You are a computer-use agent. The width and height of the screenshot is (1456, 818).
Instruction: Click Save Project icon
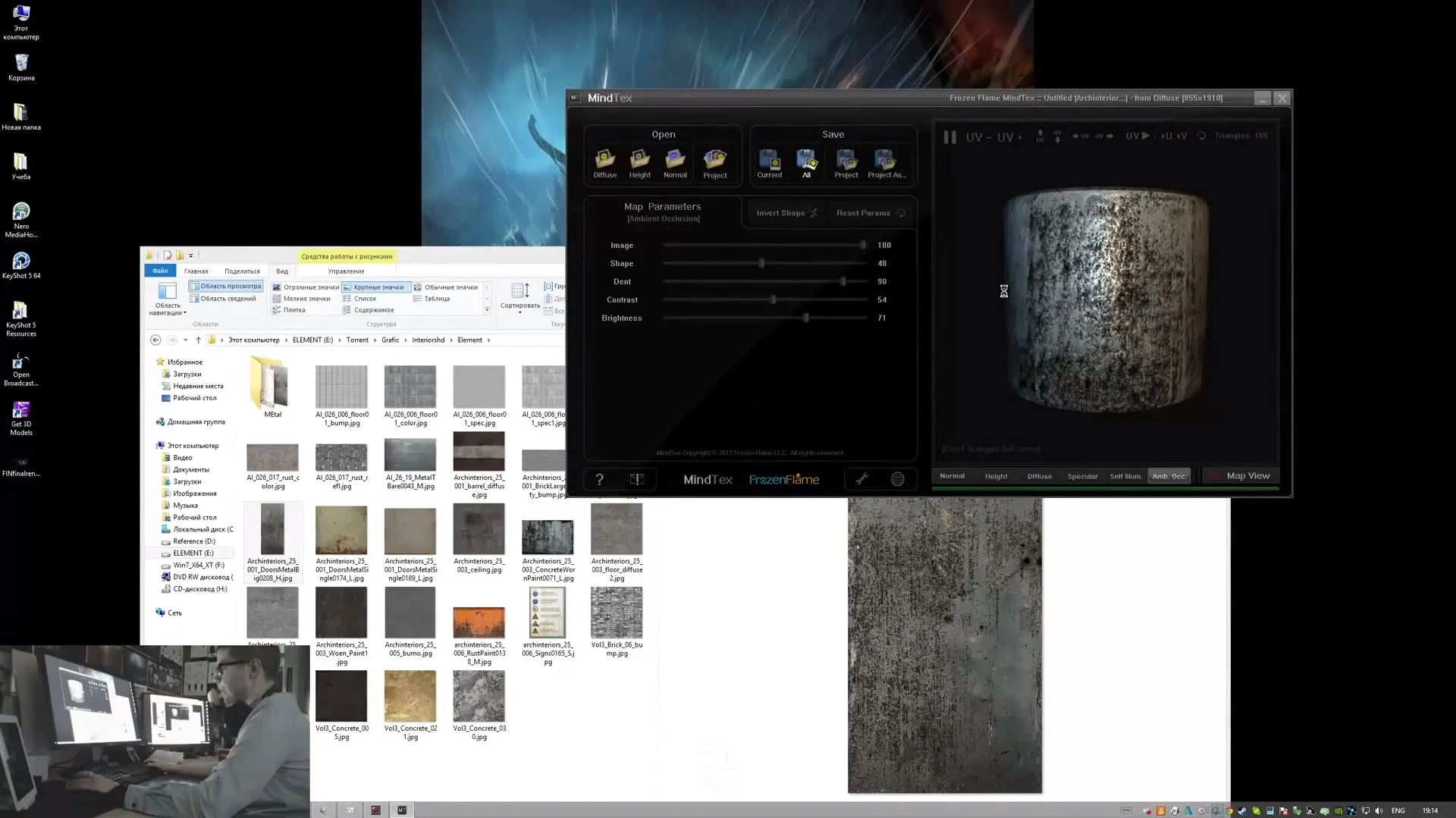846,163
